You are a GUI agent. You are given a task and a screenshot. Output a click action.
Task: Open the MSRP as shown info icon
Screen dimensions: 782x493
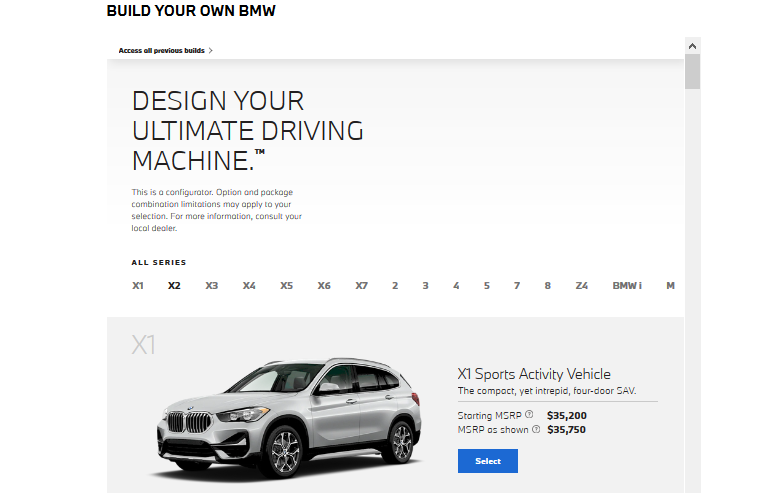coord(536,429)
